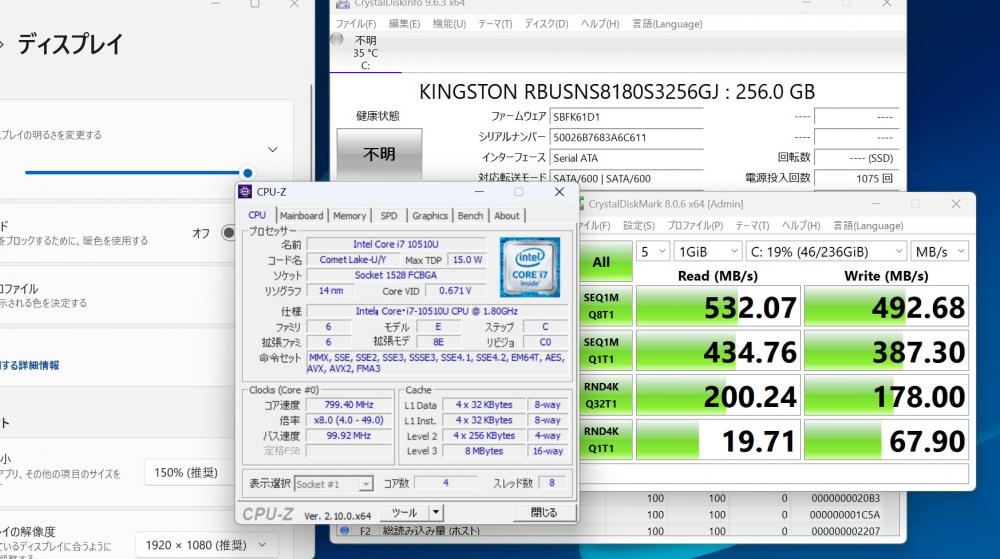Click the serial number field 50026B7683A6C611

[626, 137]
